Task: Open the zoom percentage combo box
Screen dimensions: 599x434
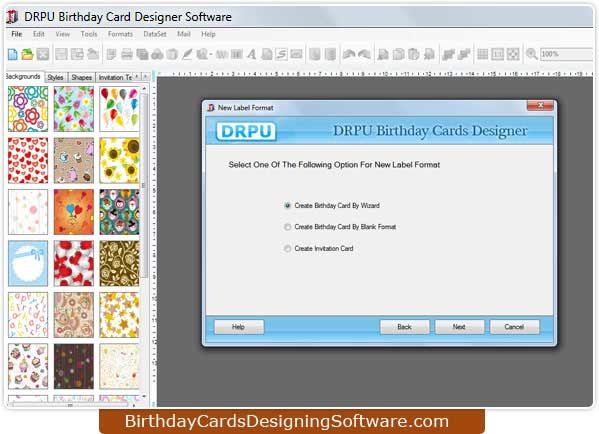Action: coord(567,54)
